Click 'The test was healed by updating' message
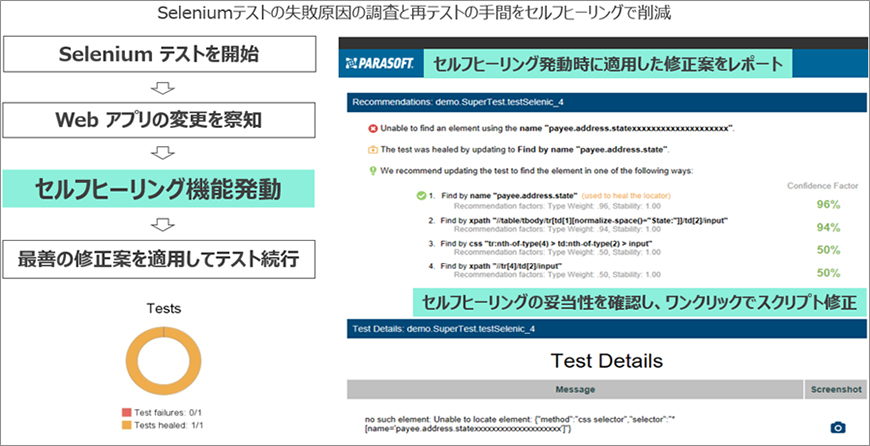The width and height of the screenshot is (870, 446). coord(525,150)
